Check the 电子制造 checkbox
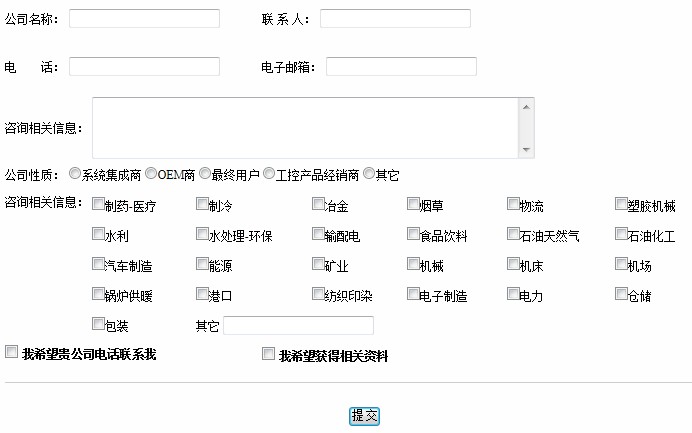The height and width of the screenshot is (433, 692). (413, 295)
